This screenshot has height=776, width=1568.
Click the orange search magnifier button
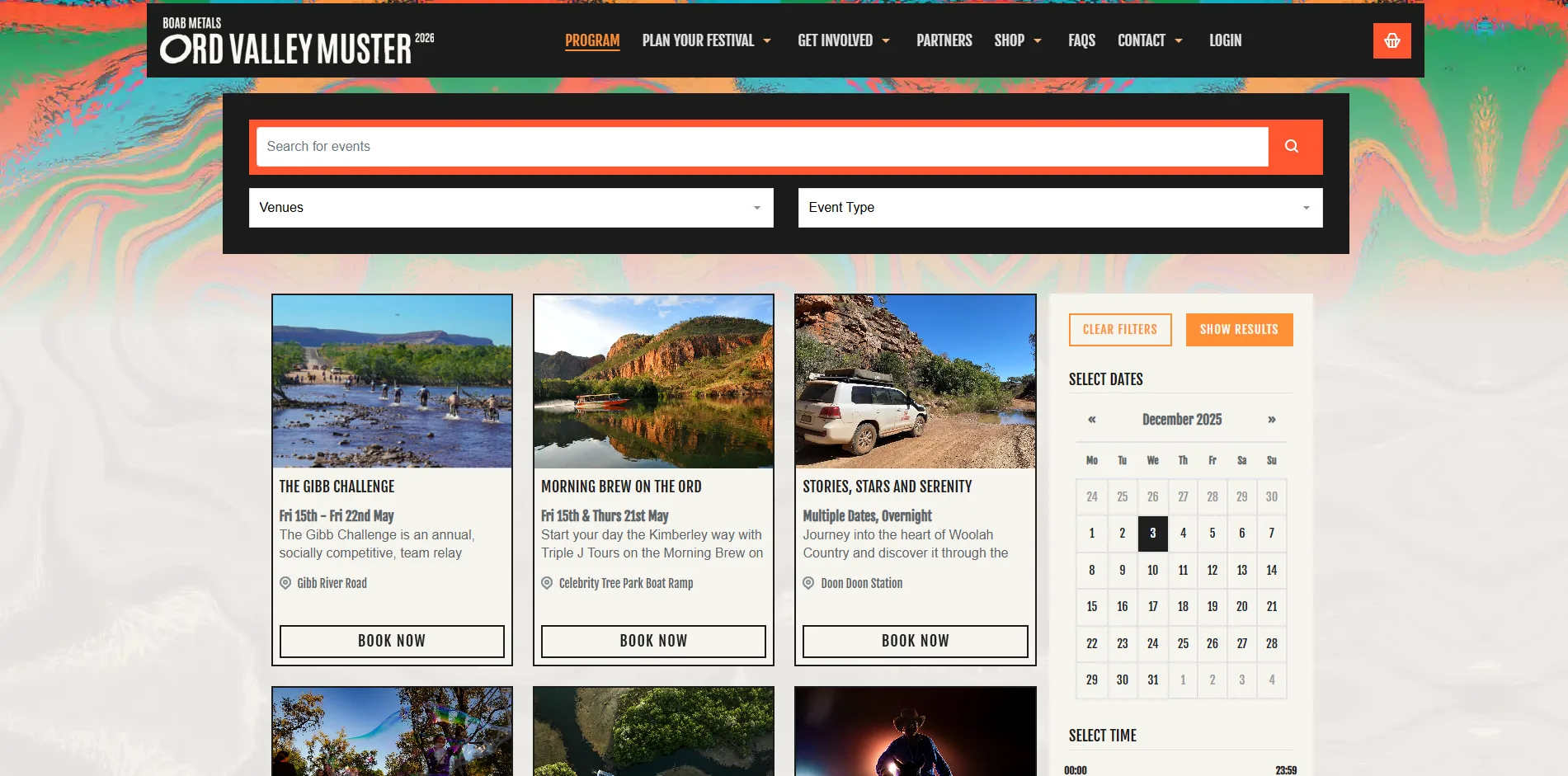point(1292,146)
